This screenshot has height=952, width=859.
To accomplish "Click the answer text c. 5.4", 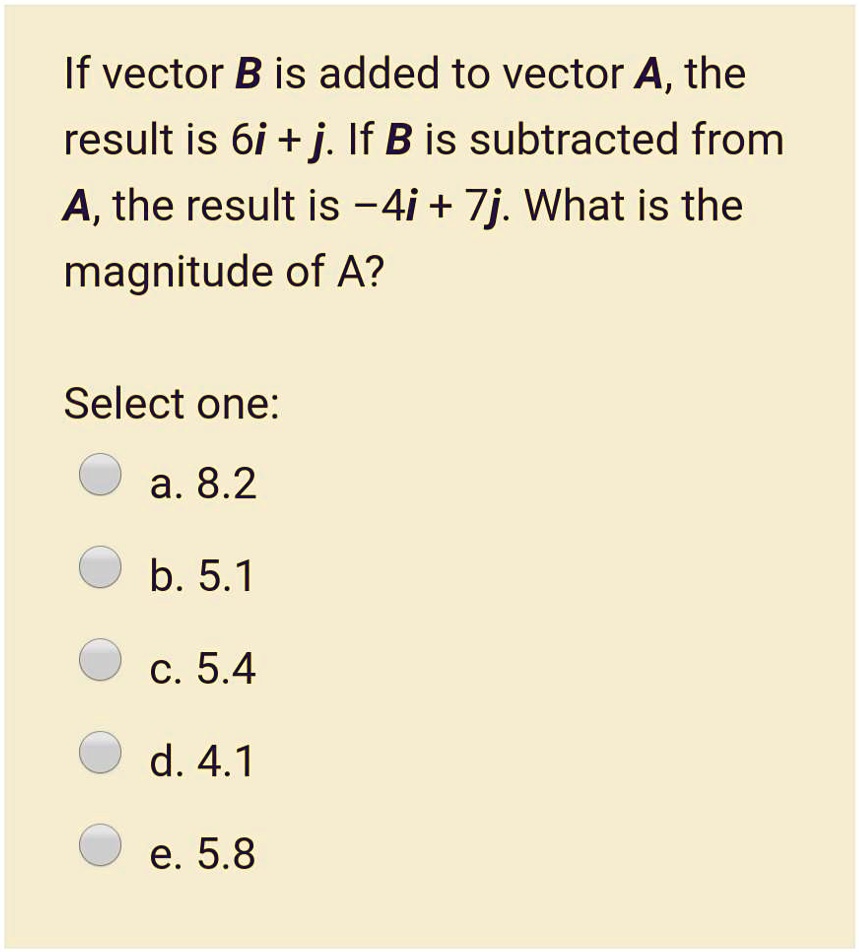I will click(x=203, y=667).
